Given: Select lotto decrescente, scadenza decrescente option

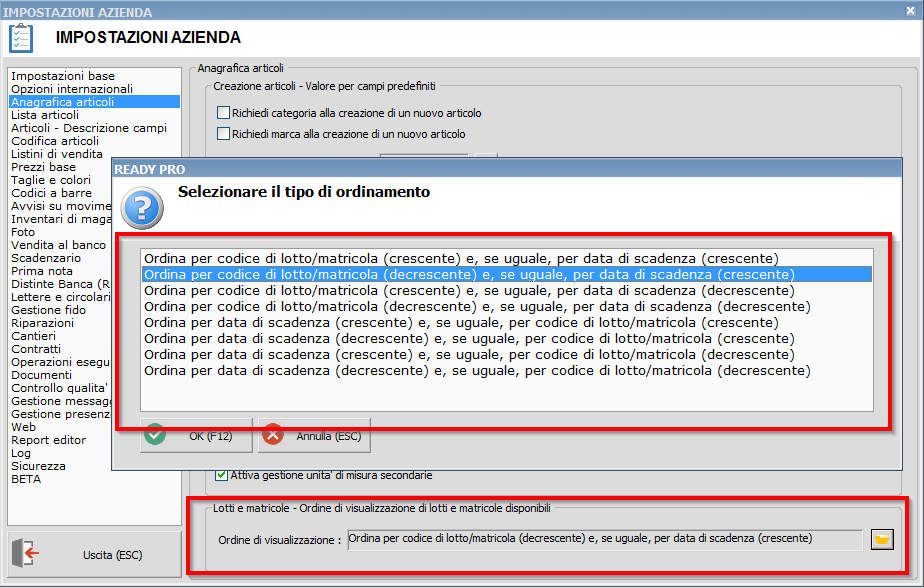Looking at the screenshot, I should tap(506, 306).
